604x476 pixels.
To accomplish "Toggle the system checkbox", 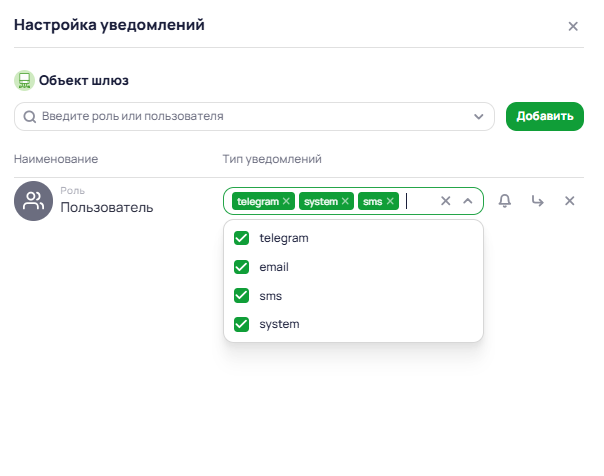I will pyautogui.click(x=241, y=324).
